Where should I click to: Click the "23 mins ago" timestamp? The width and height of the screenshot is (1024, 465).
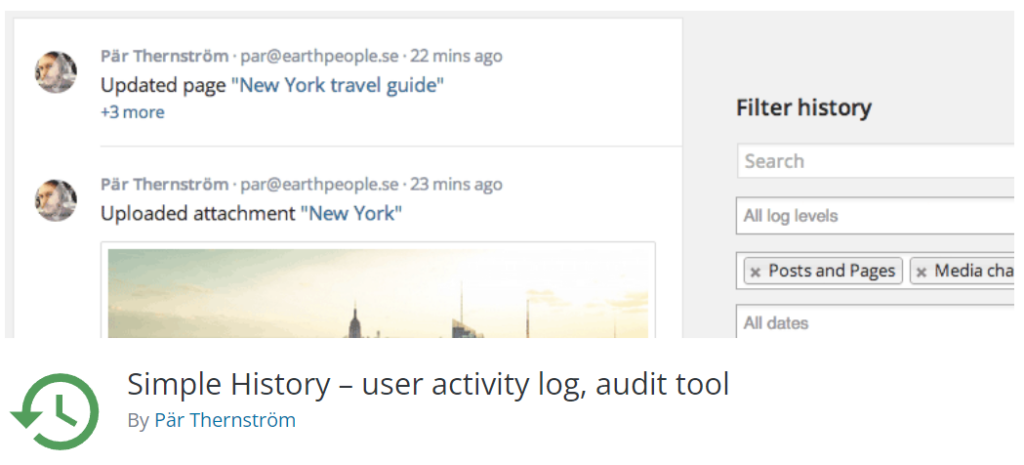pos(456,185)
